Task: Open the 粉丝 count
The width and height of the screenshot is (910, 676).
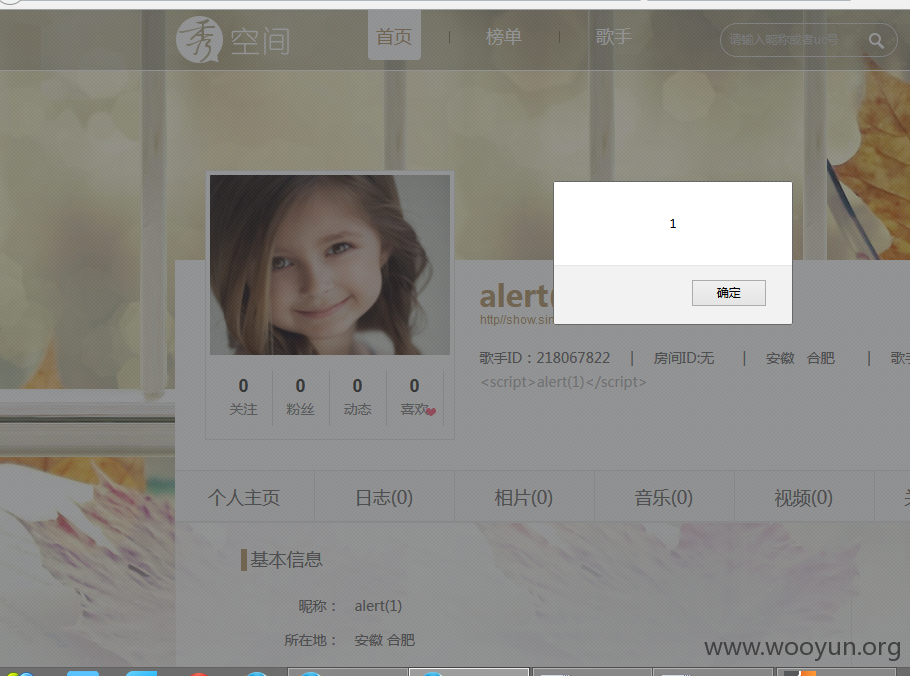Action: pos(300,397)
